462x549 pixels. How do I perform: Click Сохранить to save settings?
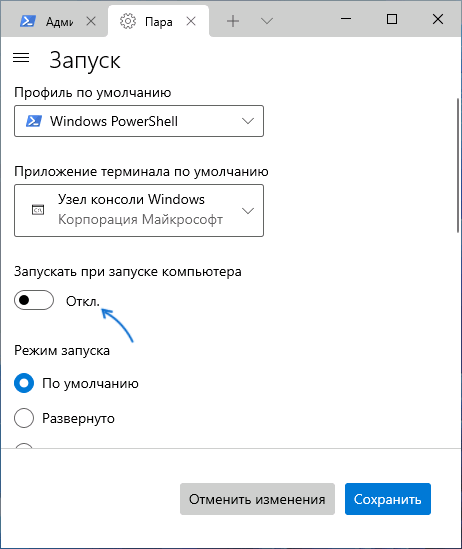[388, 499]
